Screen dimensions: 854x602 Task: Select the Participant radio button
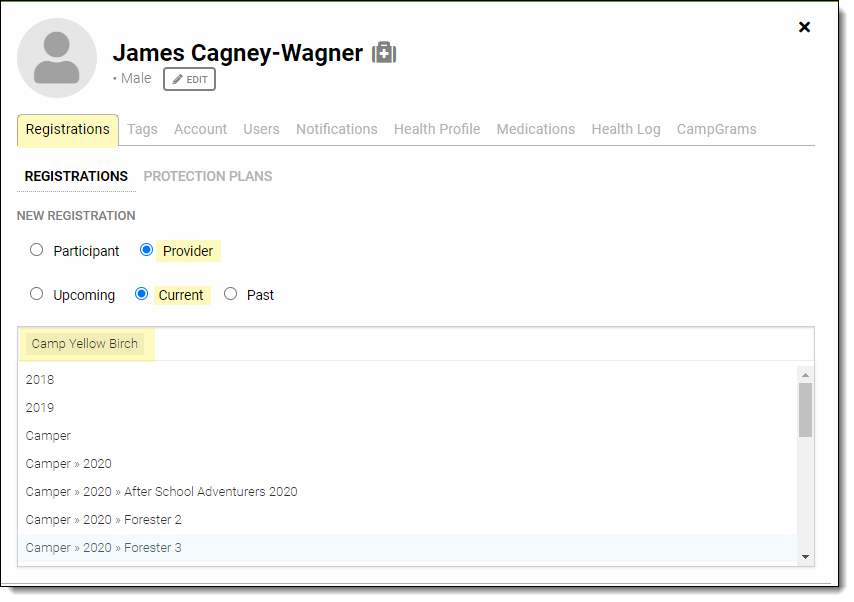click(x=37, y=250)
